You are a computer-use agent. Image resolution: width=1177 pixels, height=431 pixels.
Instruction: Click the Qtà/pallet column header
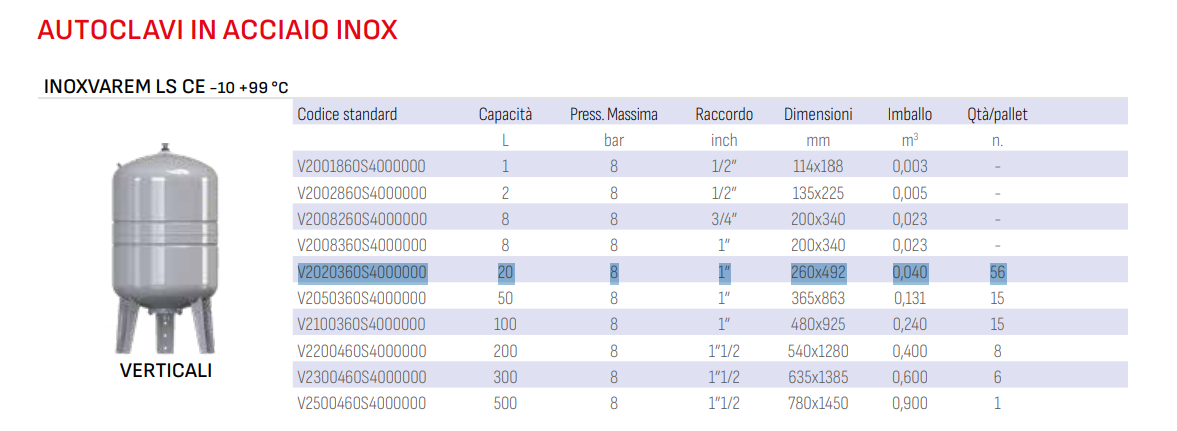998,115
